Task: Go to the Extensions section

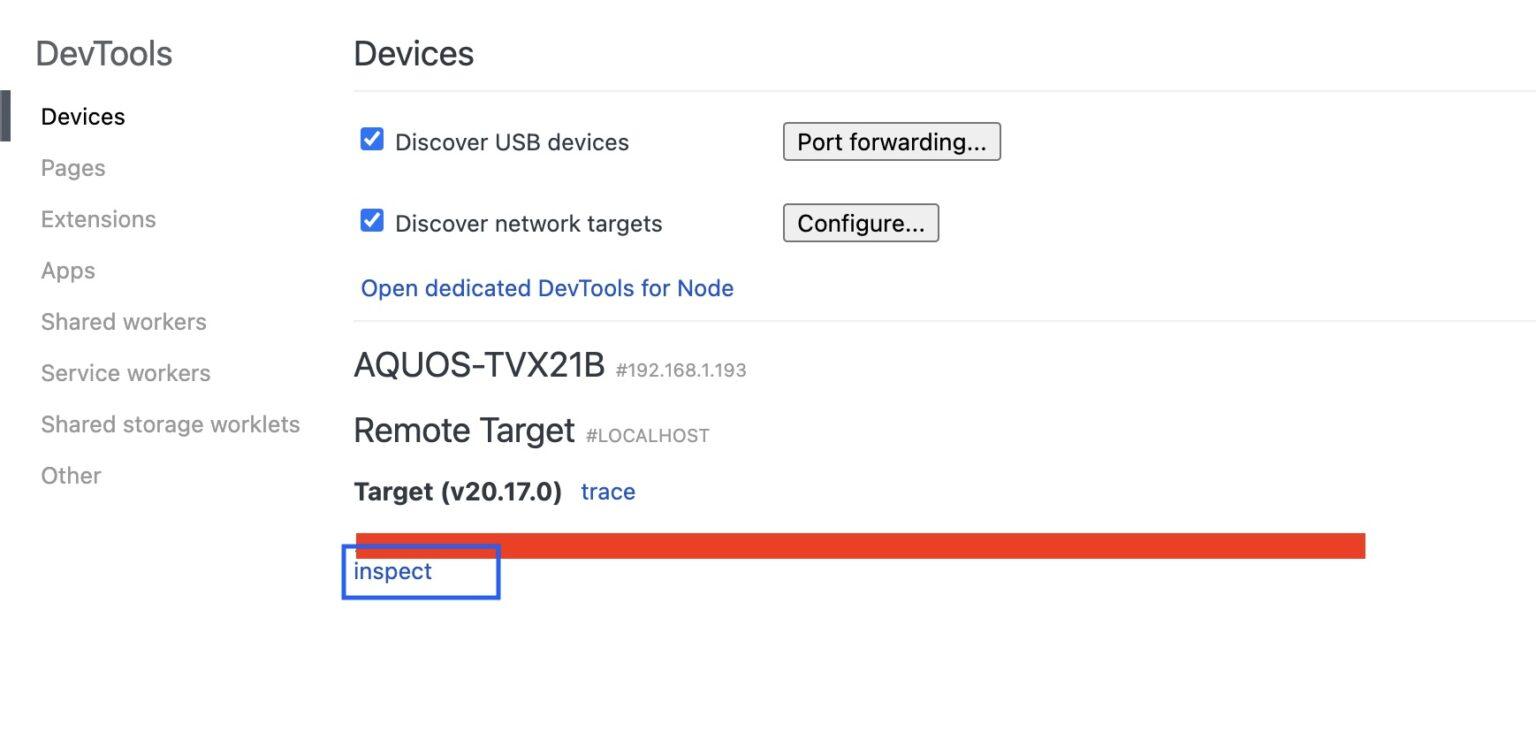Action: 98,219
